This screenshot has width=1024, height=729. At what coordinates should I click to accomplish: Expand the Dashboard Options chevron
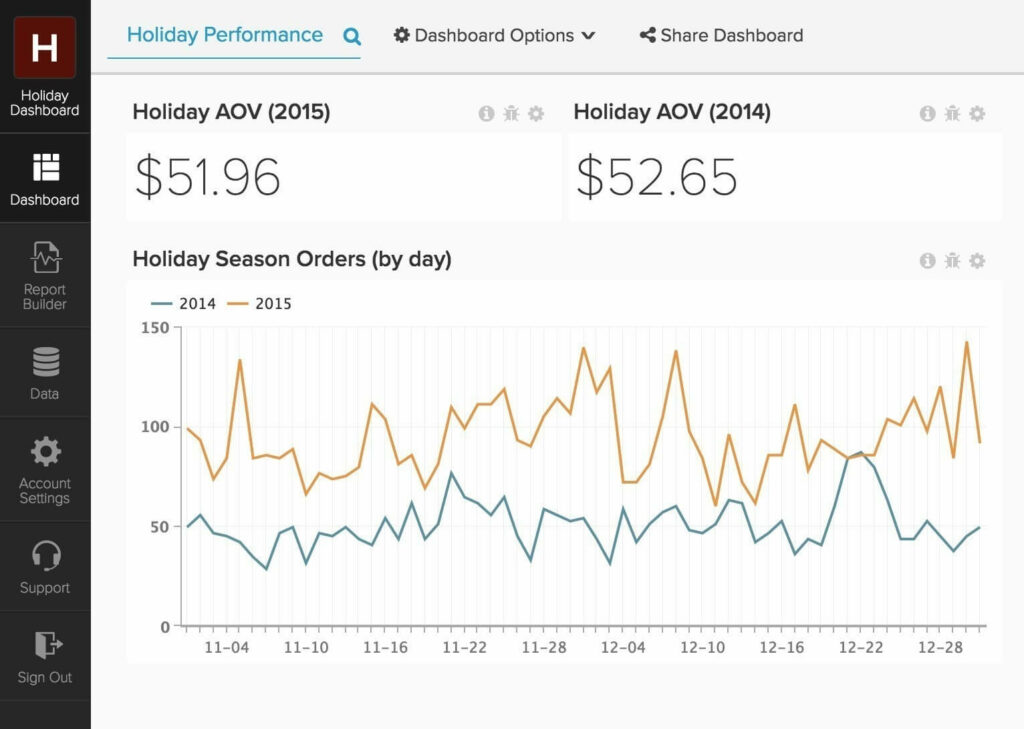(x=588, y=35)
